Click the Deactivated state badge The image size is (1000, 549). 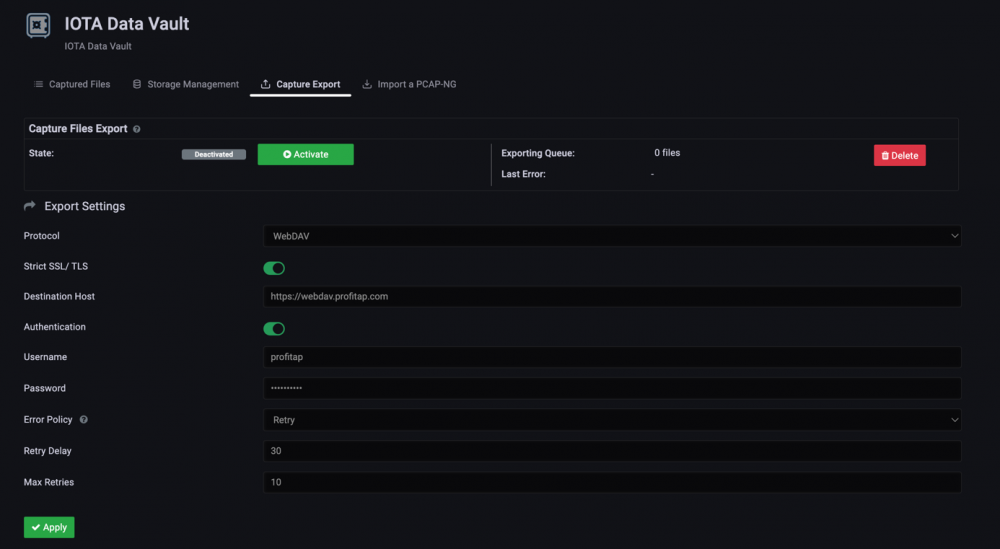point(213,154)
